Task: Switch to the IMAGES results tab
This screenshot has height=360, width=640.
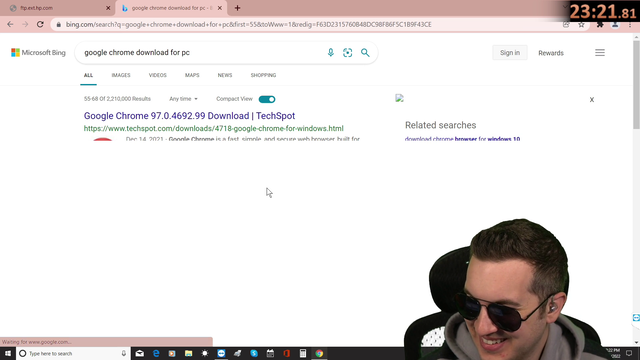Action: pos(121,76)
